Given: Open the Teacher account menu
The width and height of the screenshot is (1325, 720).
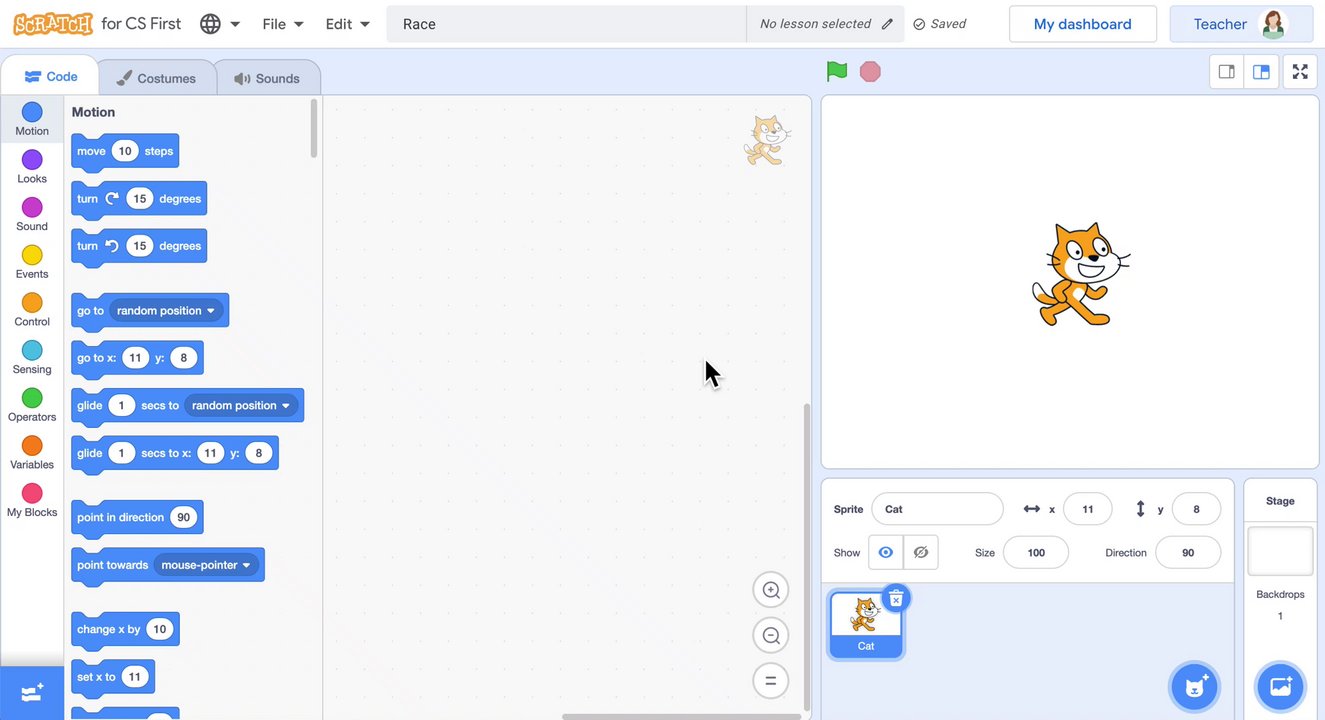Looking at the screenshot, I should 1241,24.
